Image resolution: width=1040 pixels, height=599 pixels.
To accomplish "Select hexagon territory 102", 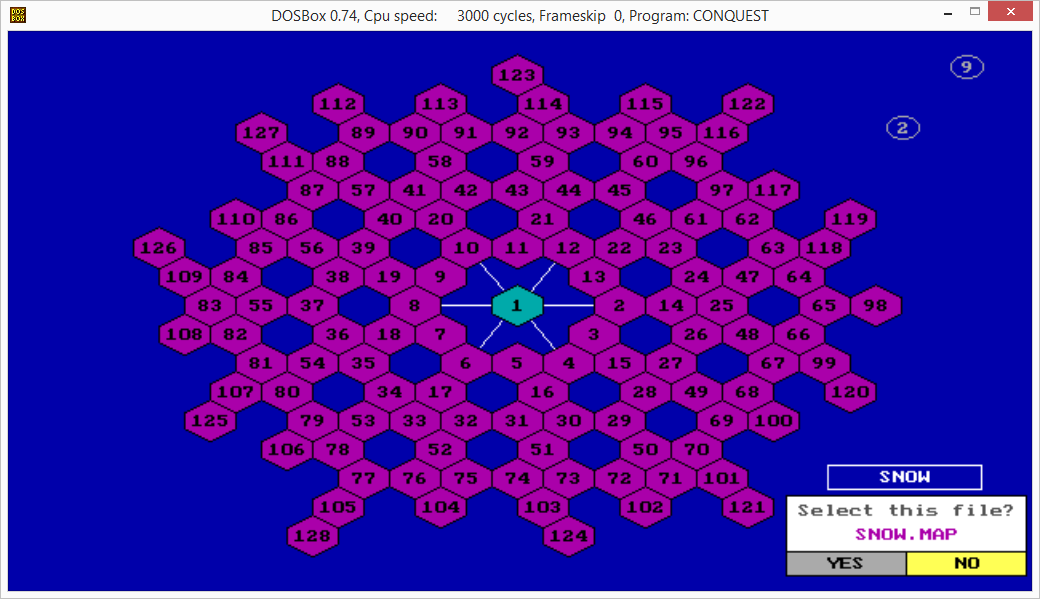I will pos(645,507).
